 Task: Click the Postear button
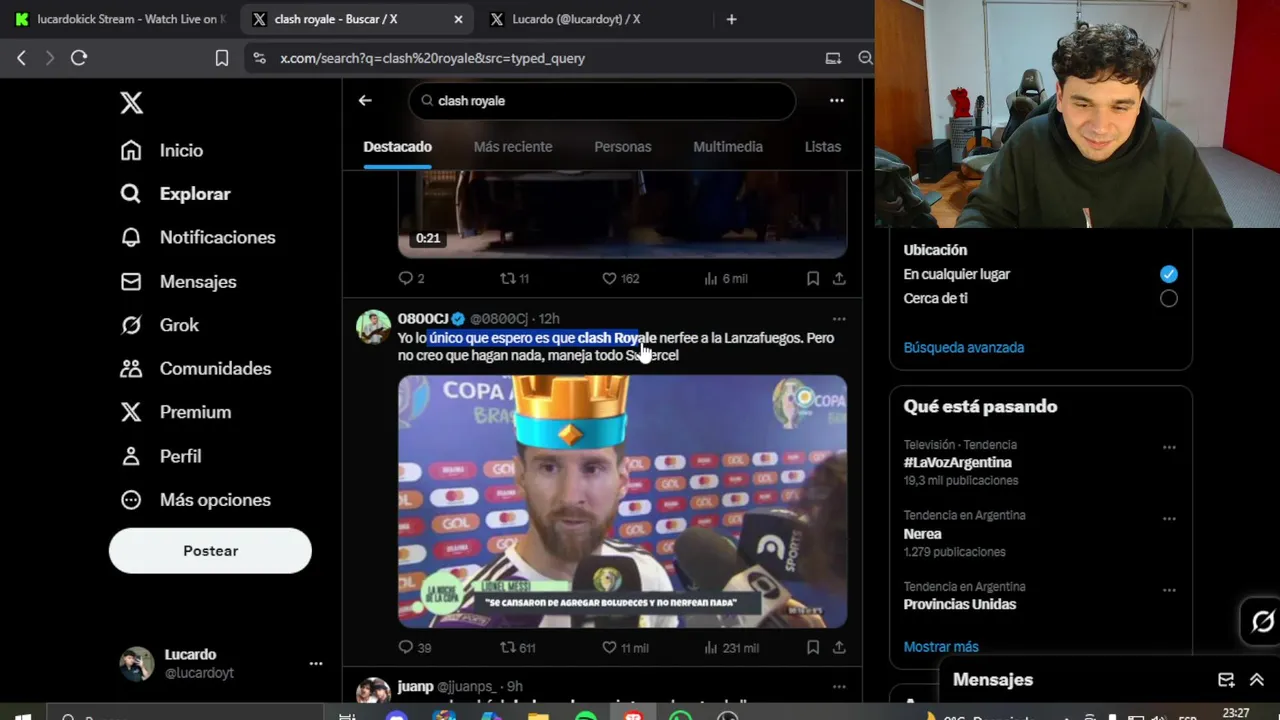[x=210, y=551]
